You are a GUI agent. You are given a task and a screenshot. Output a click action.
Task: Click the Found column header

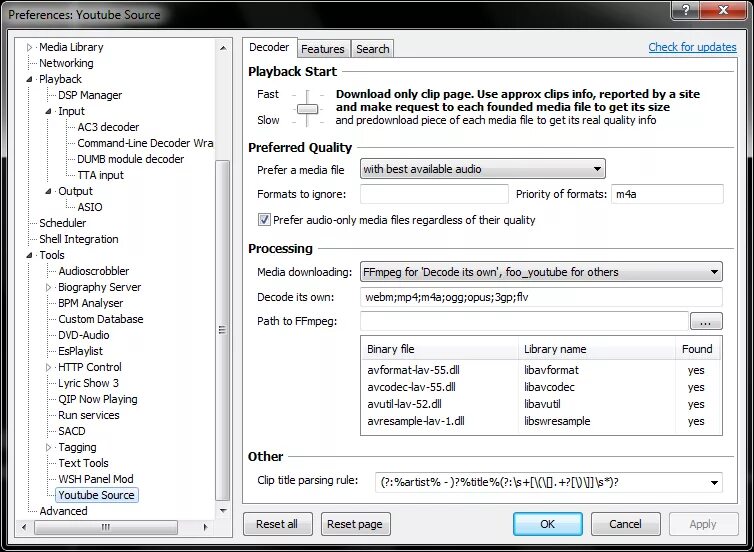point(697,349)
